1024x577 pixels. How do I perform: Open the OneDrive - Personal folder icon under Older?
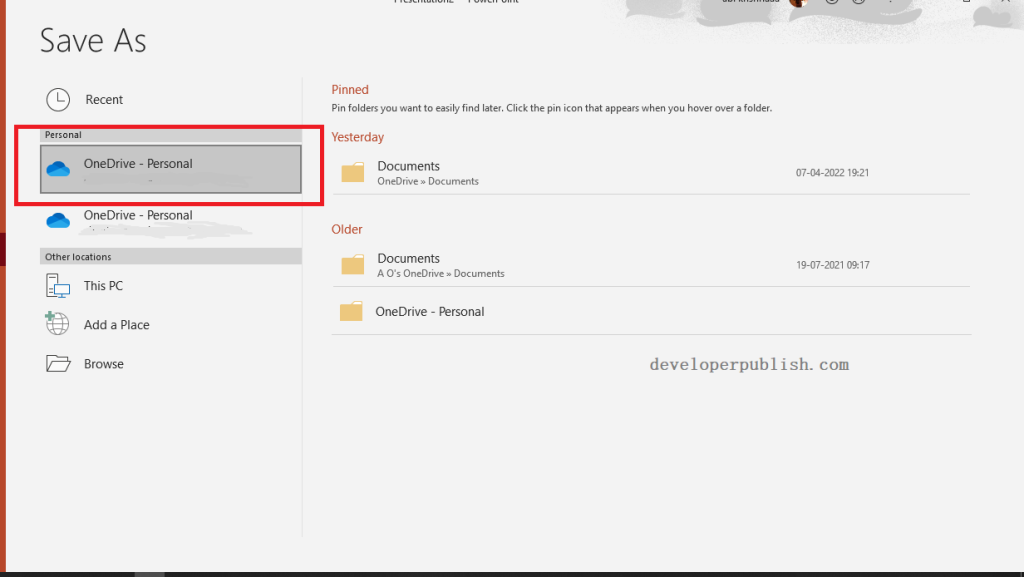351,311
